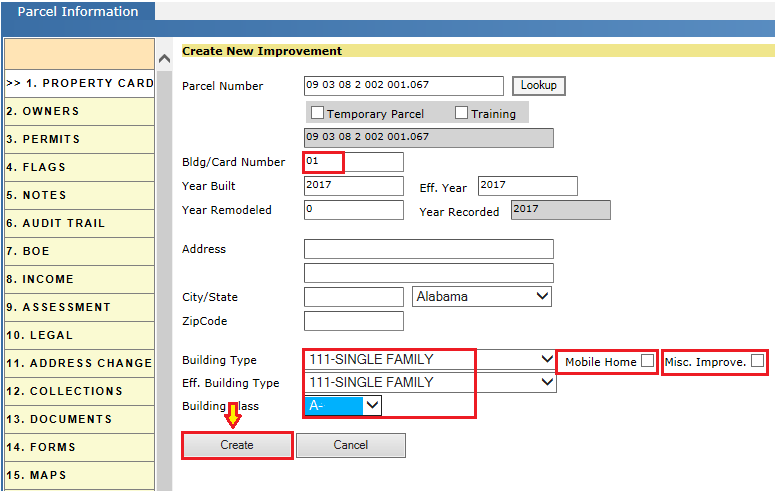Switch to the Parcel Information tab
Image resolution: width=775 pixels, height=491 pixels.
pos(78,12)
